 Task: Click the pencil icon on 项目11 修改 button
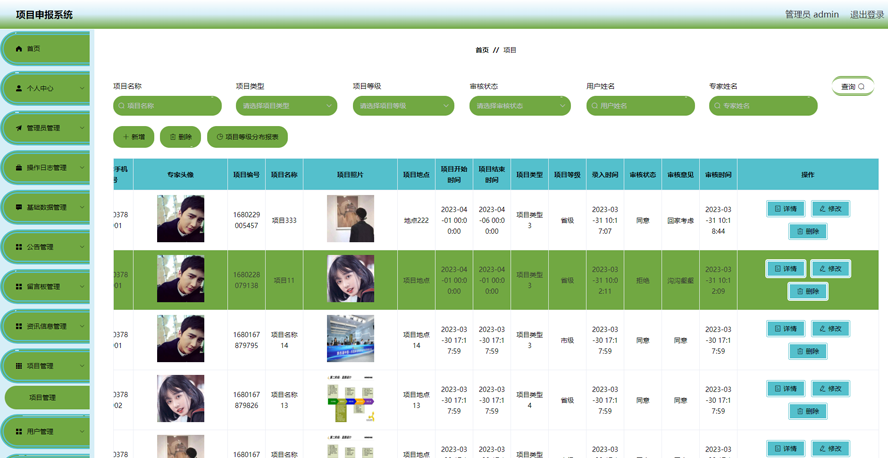point(823,268)
